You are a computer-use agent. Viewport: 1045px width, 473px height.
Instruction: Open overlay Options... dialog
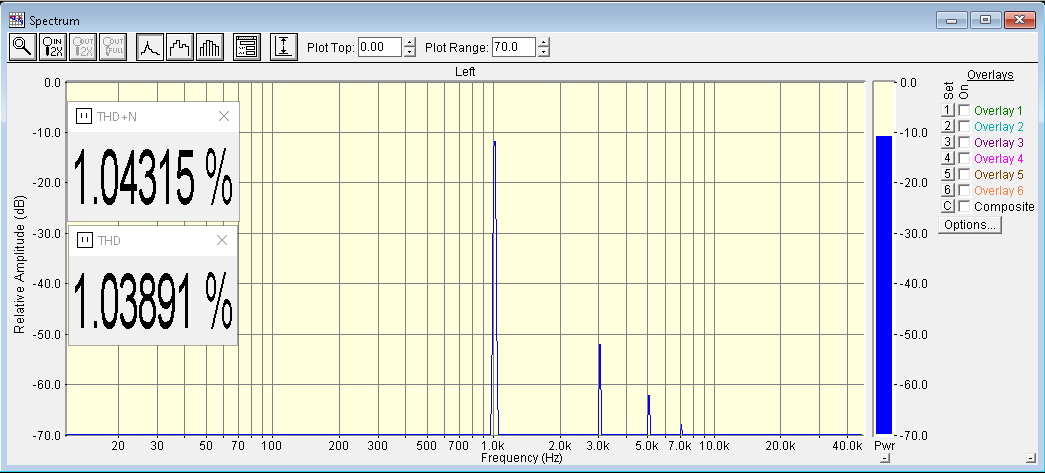pos(970,225)
